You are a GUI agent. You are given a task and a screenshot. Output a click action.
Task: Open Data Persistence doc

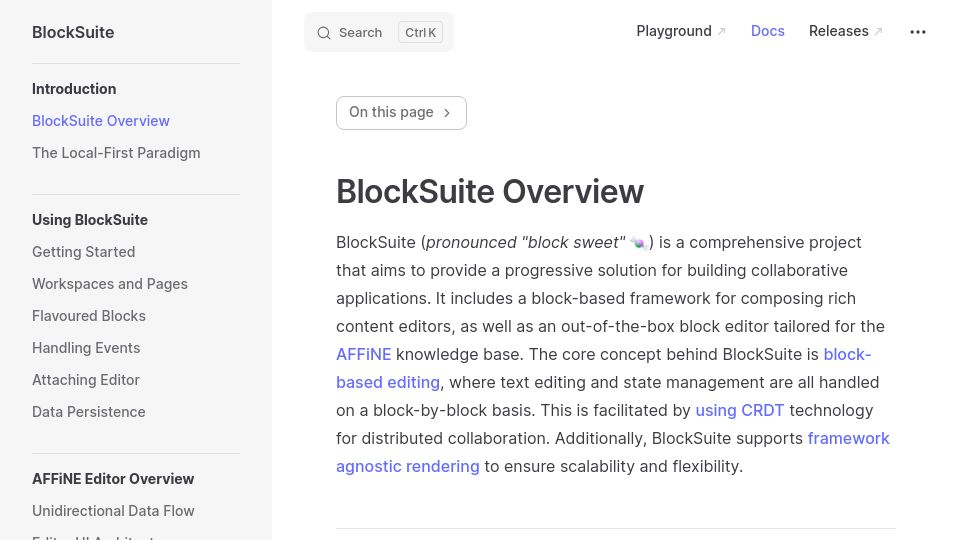[x=88, y=411]
